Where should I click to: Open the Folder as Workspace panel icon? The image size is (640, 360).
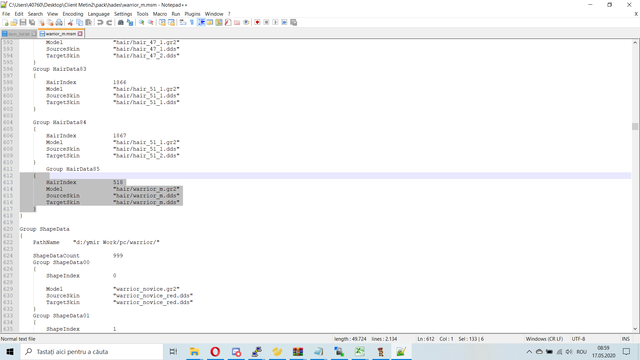pos(237,22)
